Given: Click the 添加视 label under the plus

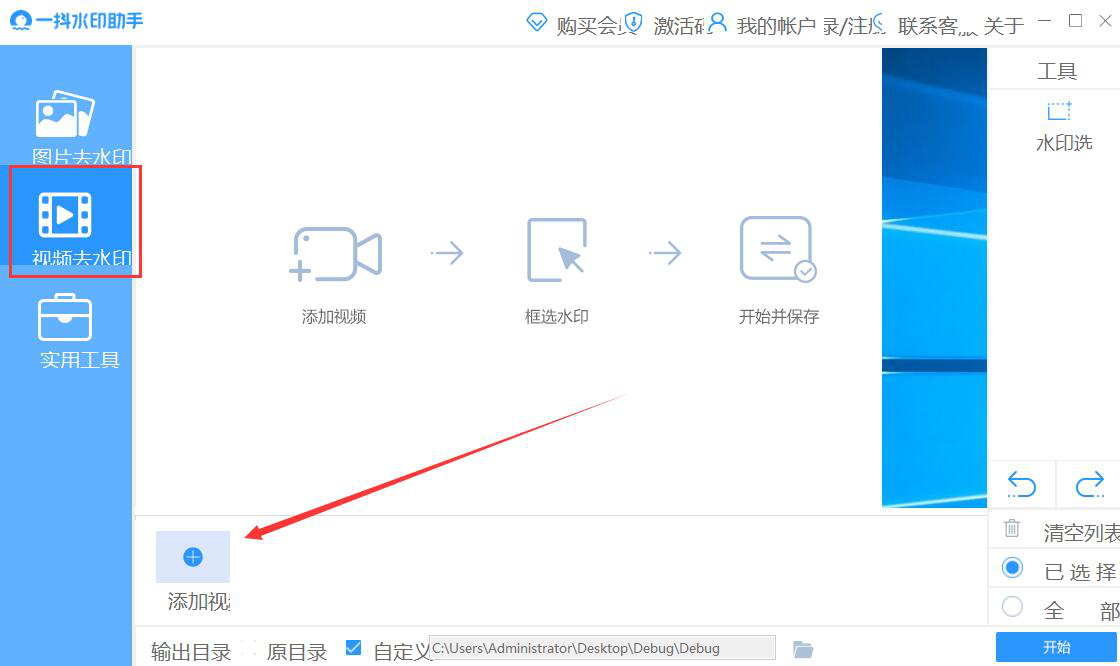Looking at the screenshot, I should (x=199, y=602).
